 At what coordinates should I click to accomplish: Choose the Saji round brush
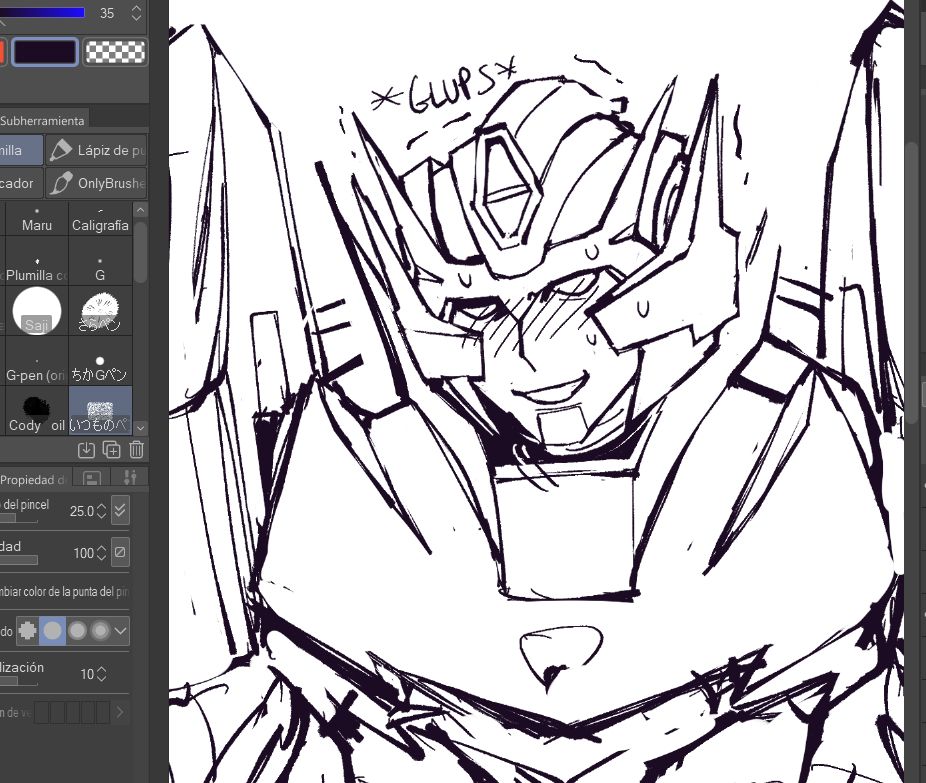tap(37, 311)
